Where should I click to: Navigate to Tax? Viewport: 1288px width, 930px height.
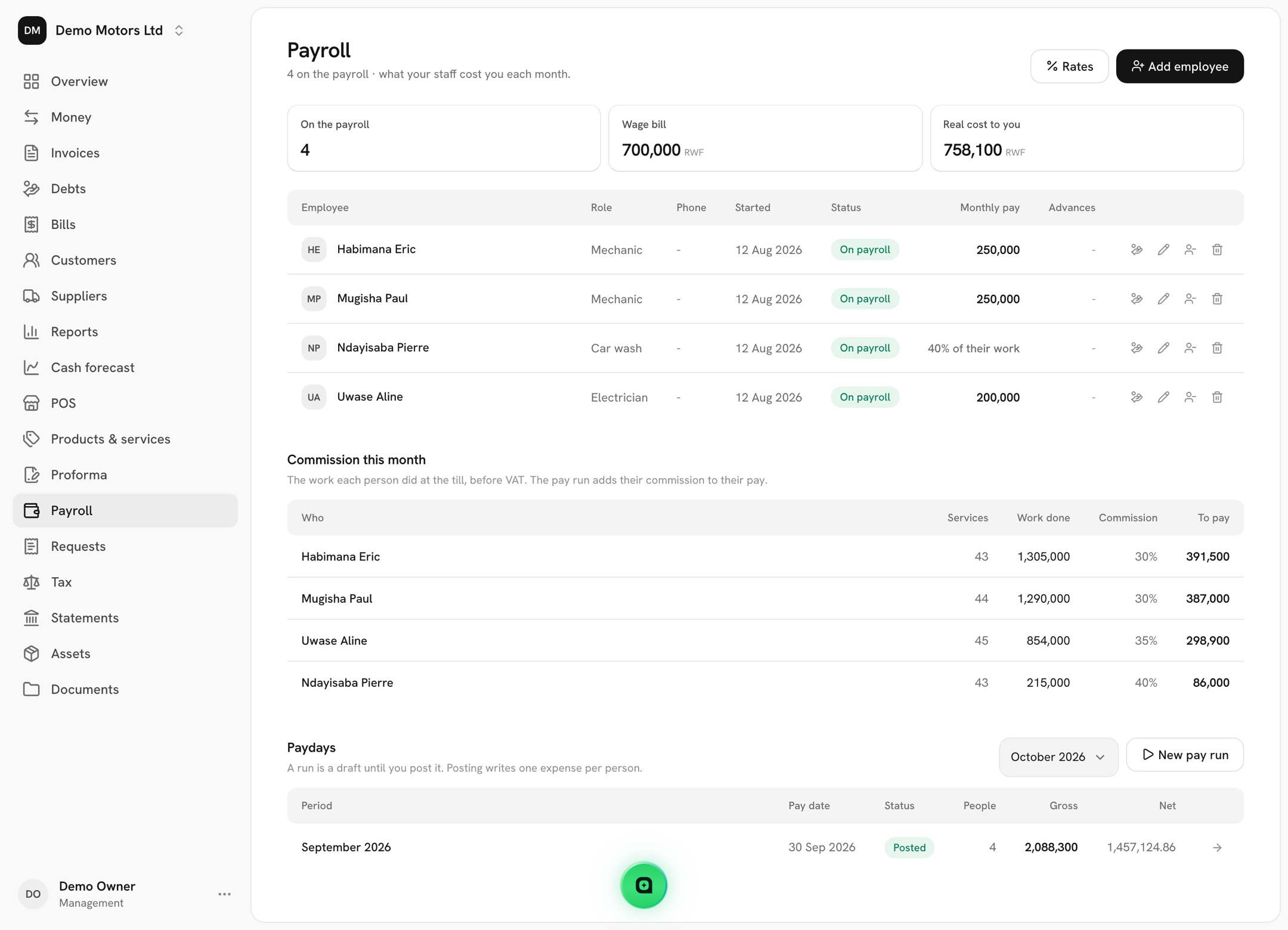pos(125,582)
